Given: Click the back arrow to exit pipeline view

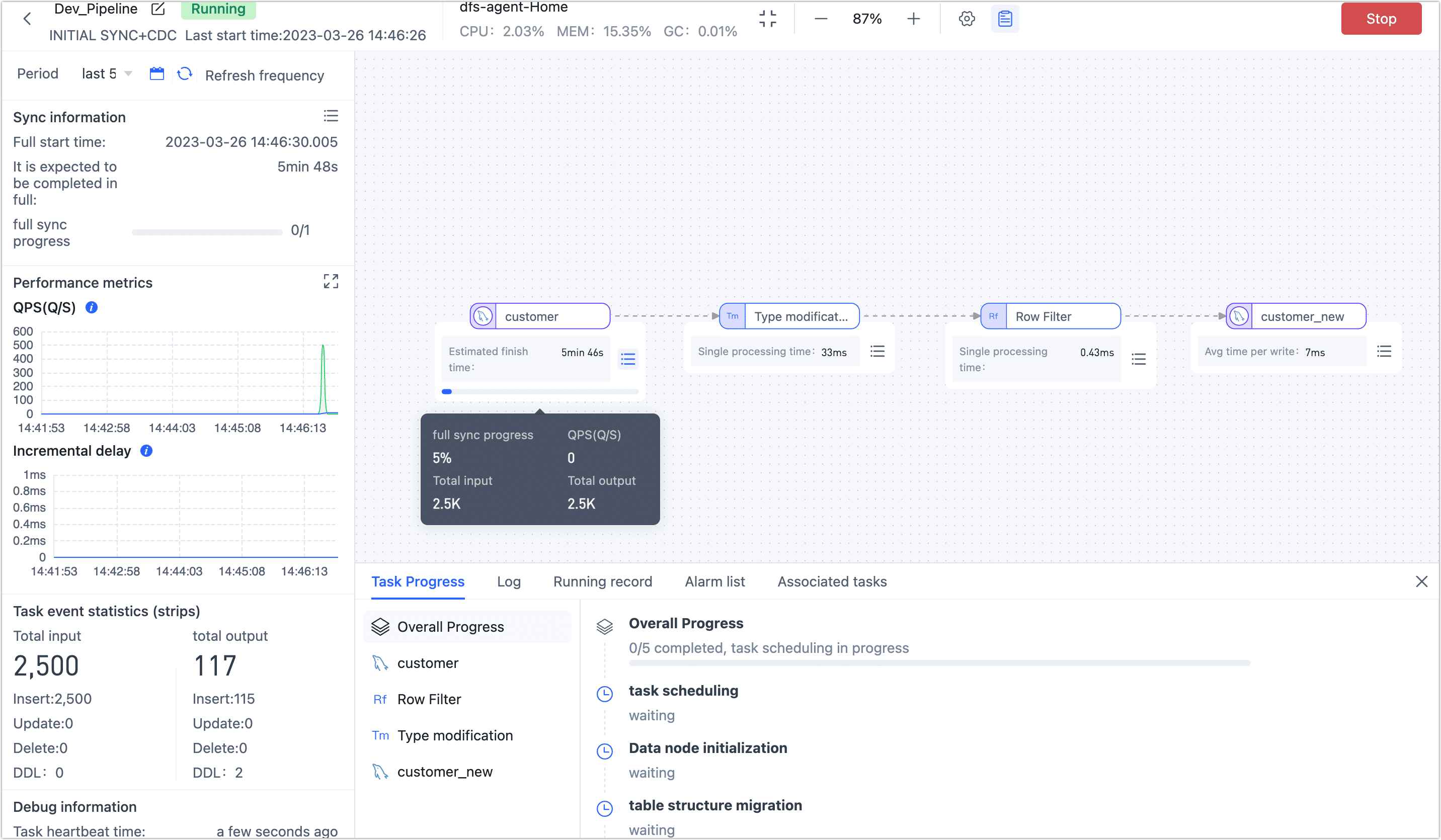Looking at the screenshot, I should click(28, 18).
